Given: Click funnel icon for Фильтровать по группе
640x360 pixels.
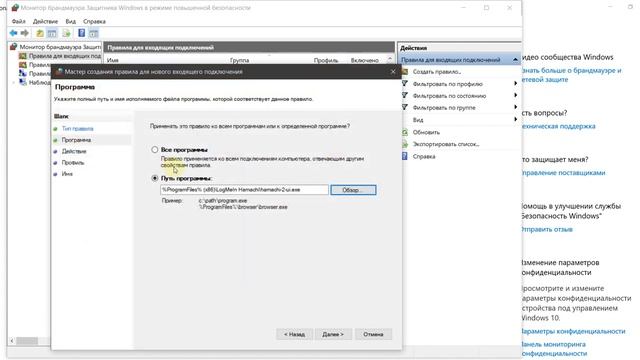Looking at the screenshot, I should [x=405, y=107].
